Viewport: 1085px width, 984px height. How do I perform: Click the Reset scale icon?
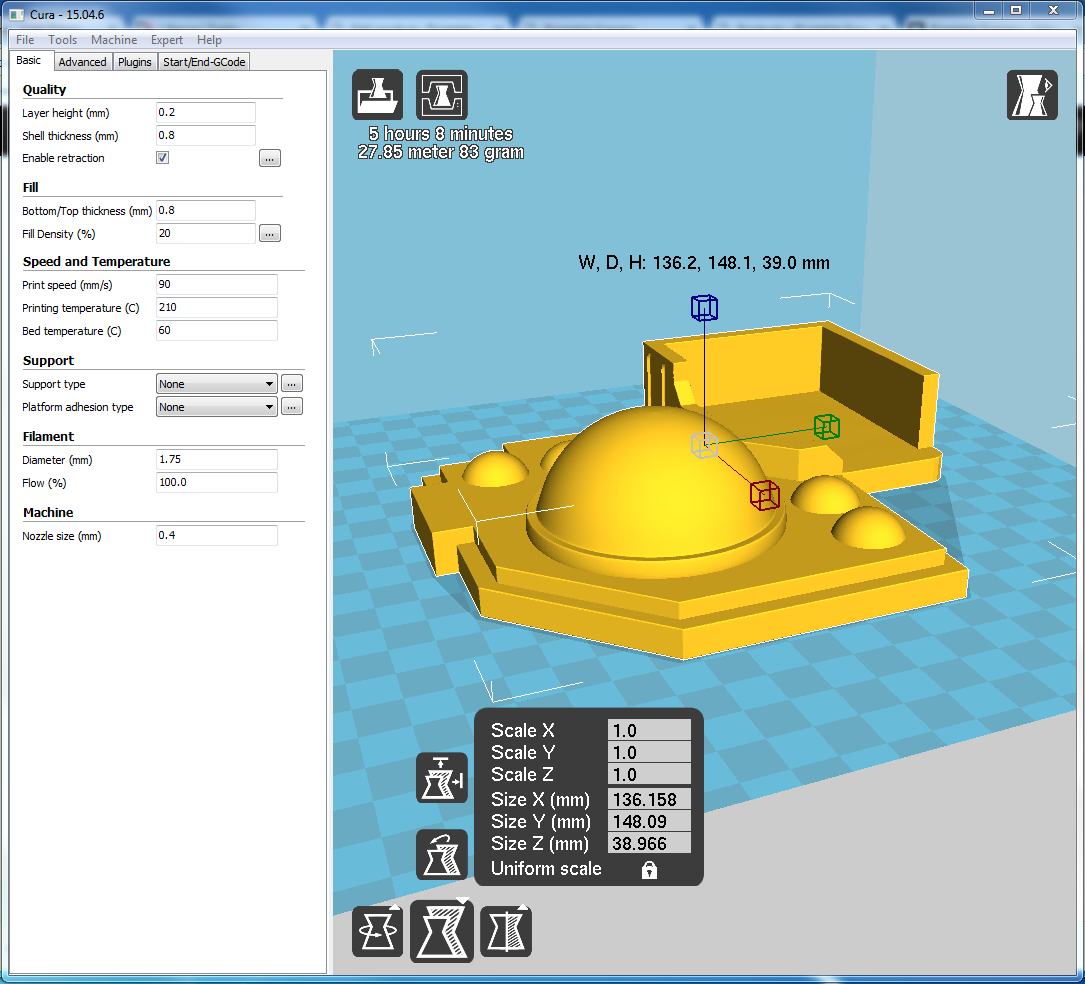point(441,855)
